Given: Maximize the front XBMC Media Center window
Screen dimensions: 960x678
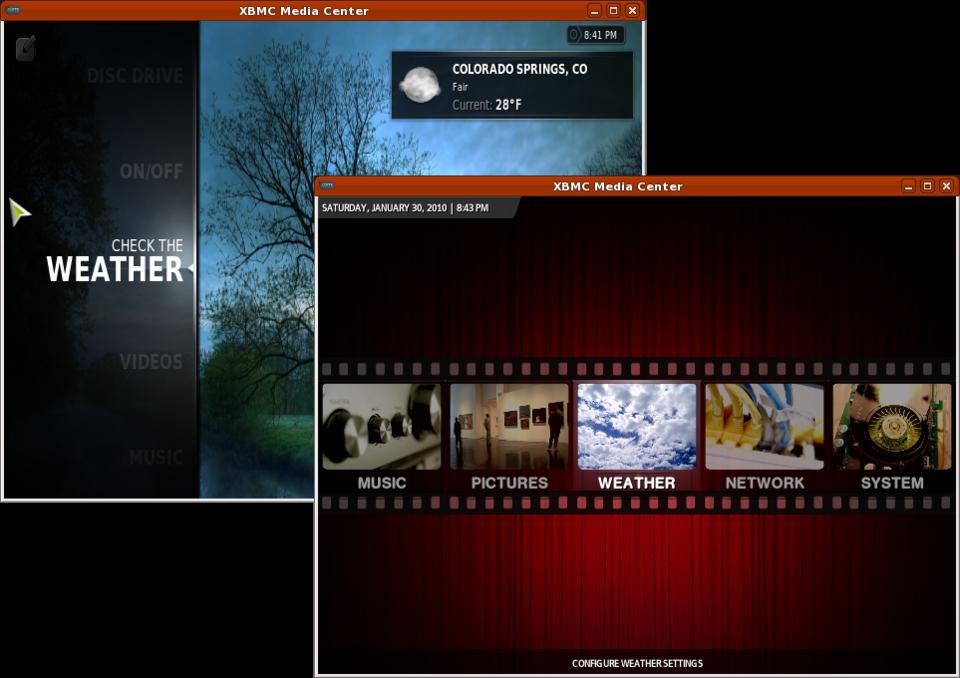Looking at the screenshot, I should (927, 186).
